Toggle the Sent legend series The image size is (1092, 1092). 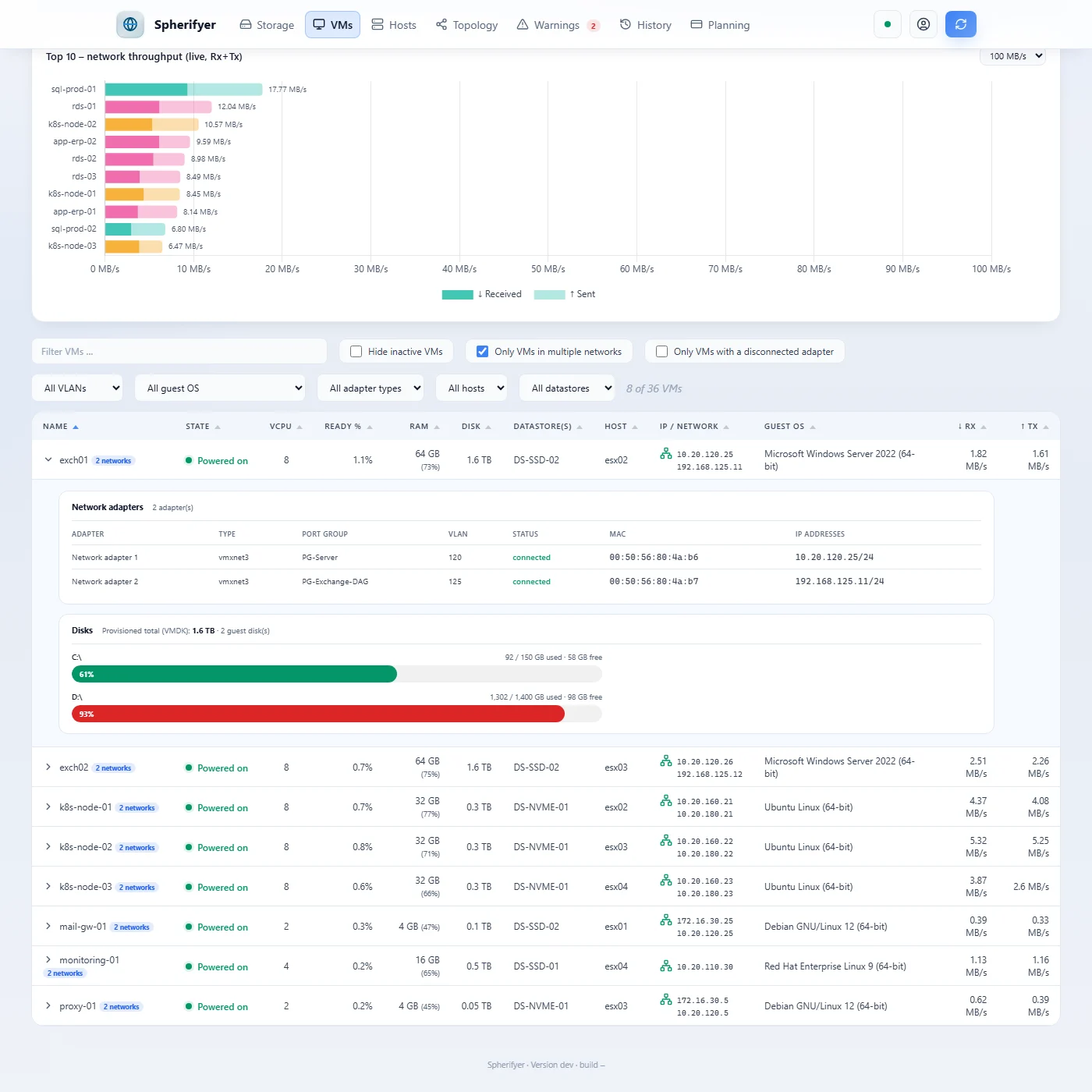click(x=565, y=294)
